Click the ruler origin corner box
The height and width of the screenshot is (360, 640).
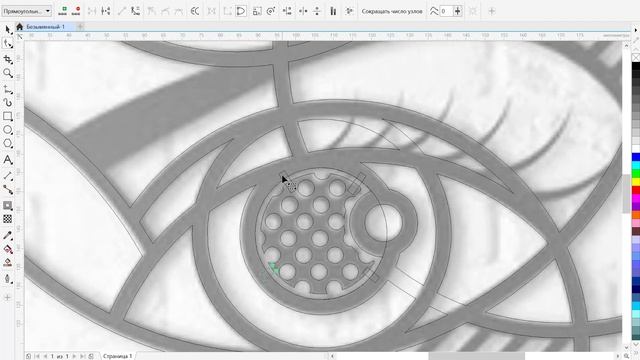(20, 36)
